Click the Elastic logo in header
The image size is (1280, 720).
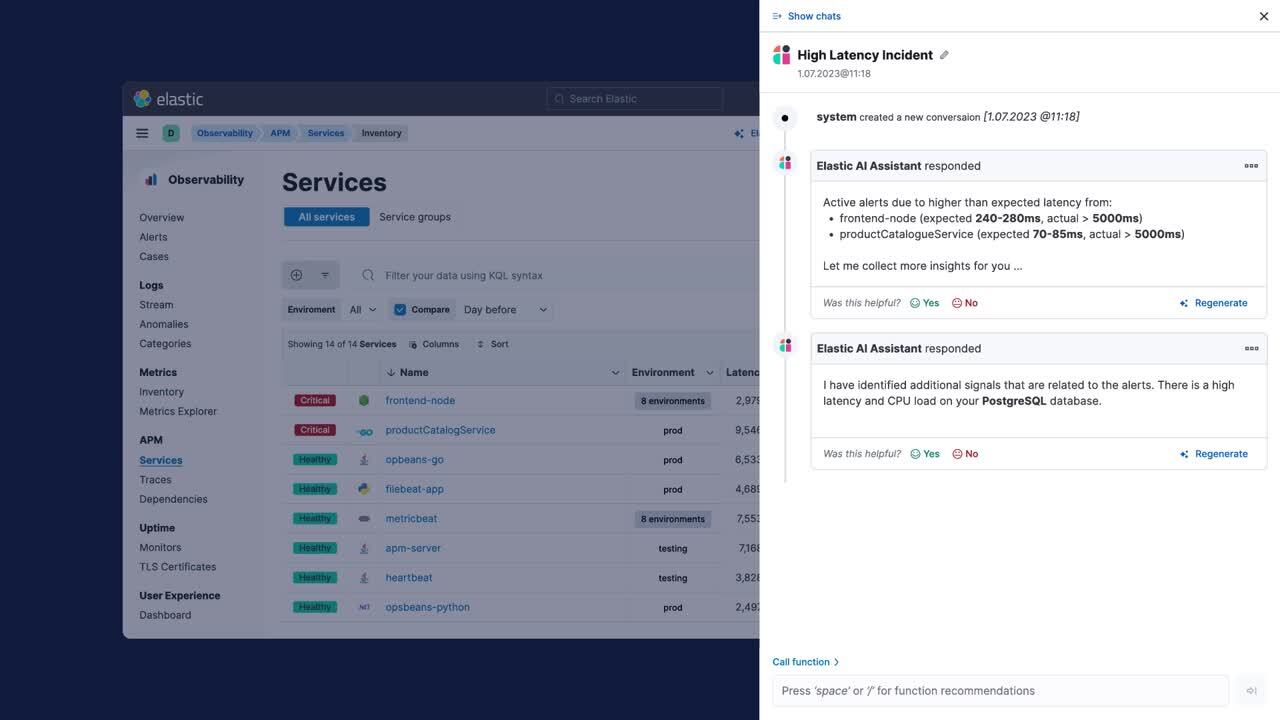[169, 99]
